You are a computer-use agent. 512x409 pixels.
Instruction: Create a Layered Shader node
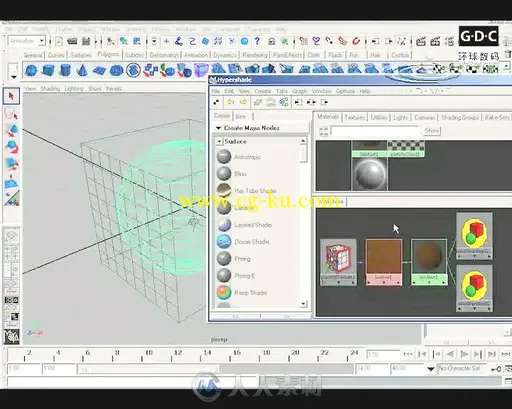(253, 225)
